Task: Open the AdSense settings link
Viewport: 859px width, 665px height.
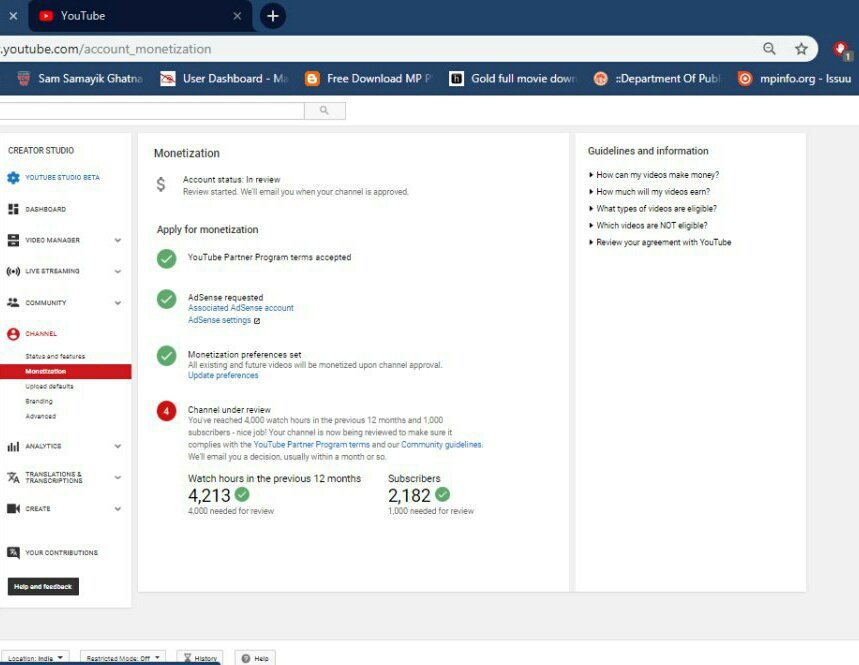Action: pos(219,320)
